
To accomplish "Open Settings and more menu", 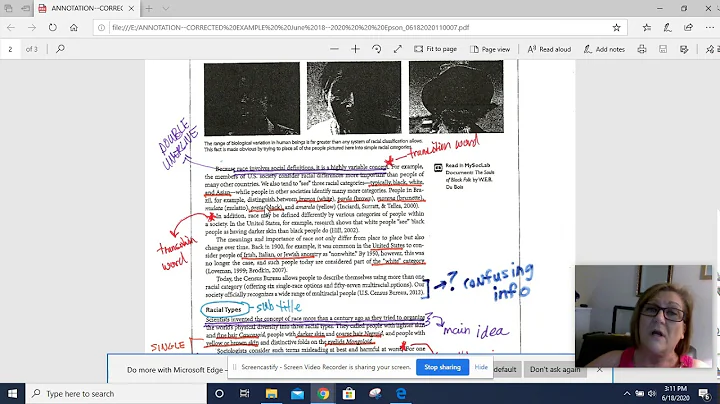I will (x=709, y=28).
